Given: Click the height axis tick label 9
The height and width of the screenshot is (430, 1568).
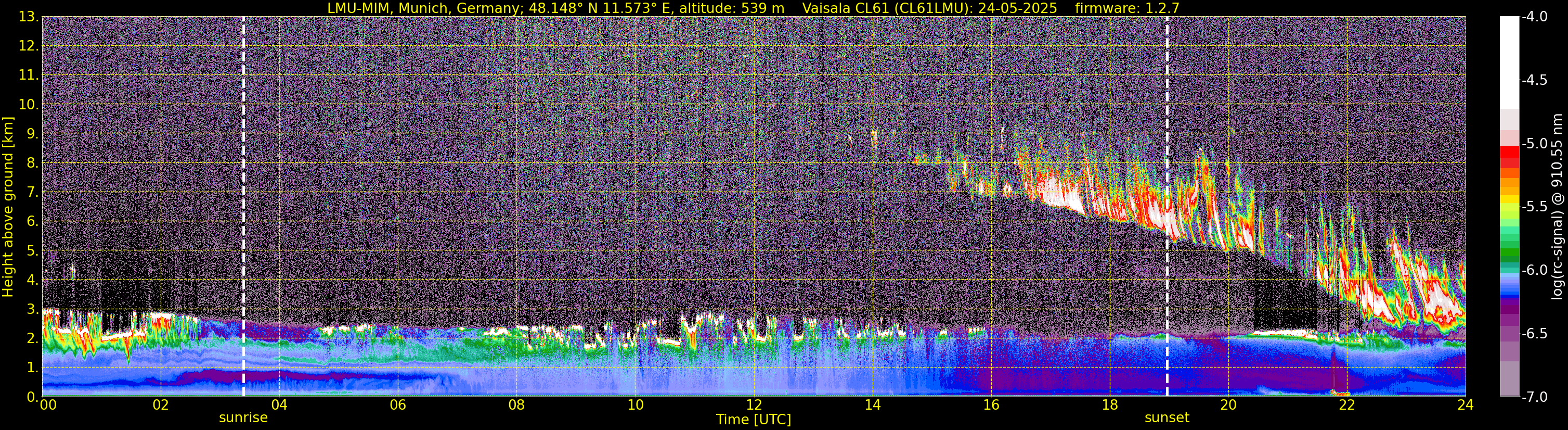Looking at the screenshot, I should tap(32, 134).
